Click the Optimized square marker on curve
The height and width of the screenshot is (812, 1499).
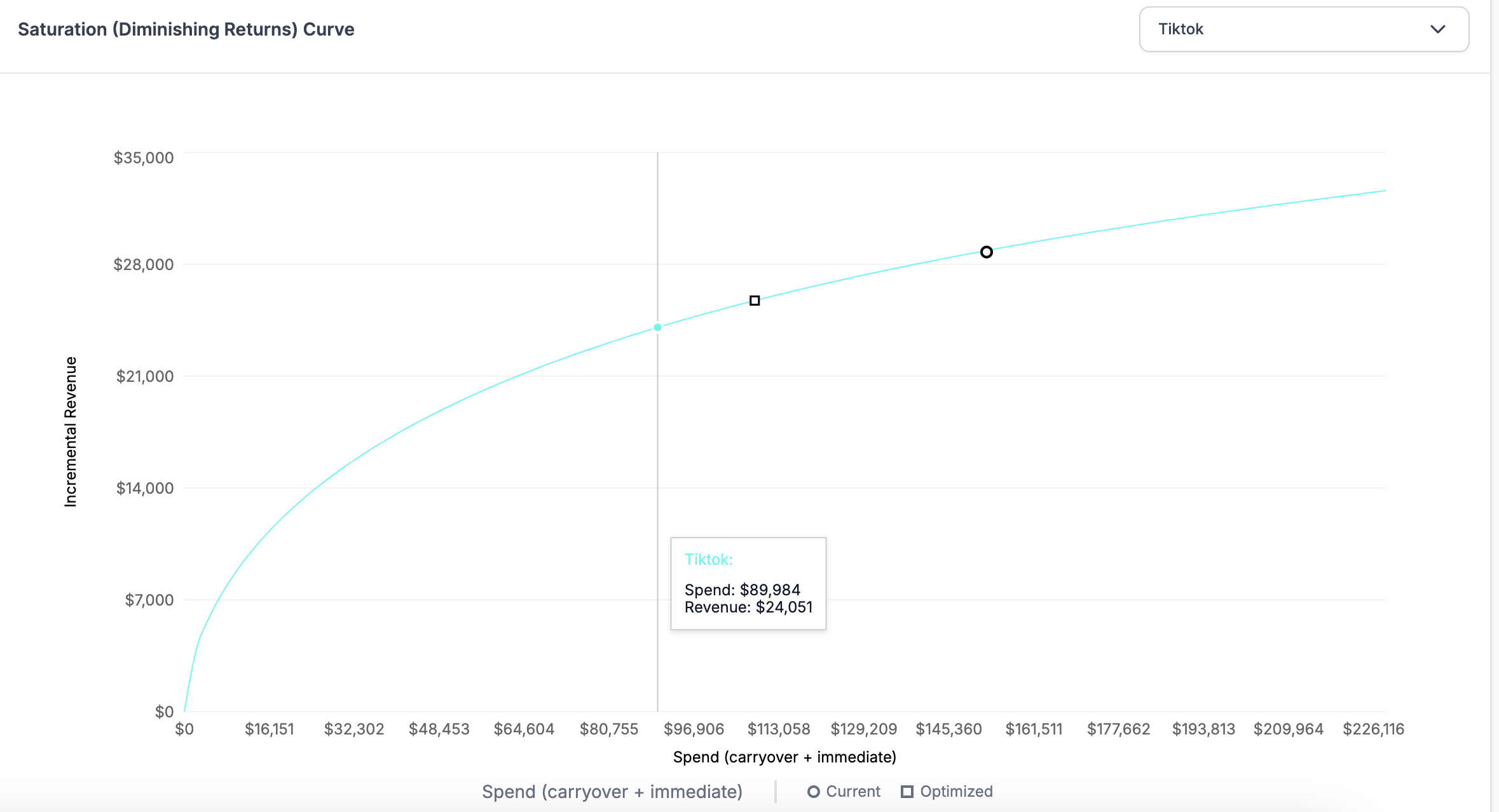[755, 301]
